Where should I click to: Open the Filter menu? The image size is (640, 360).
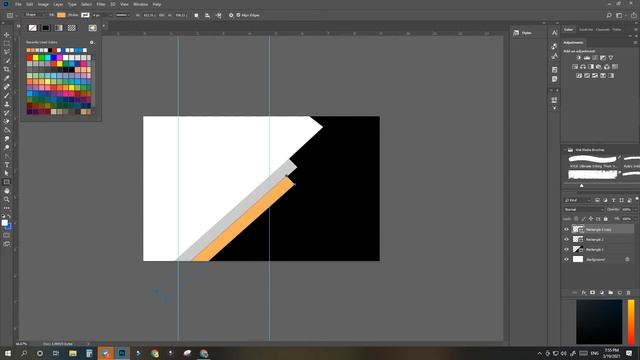pyautogui.click(x=101, y=4)
